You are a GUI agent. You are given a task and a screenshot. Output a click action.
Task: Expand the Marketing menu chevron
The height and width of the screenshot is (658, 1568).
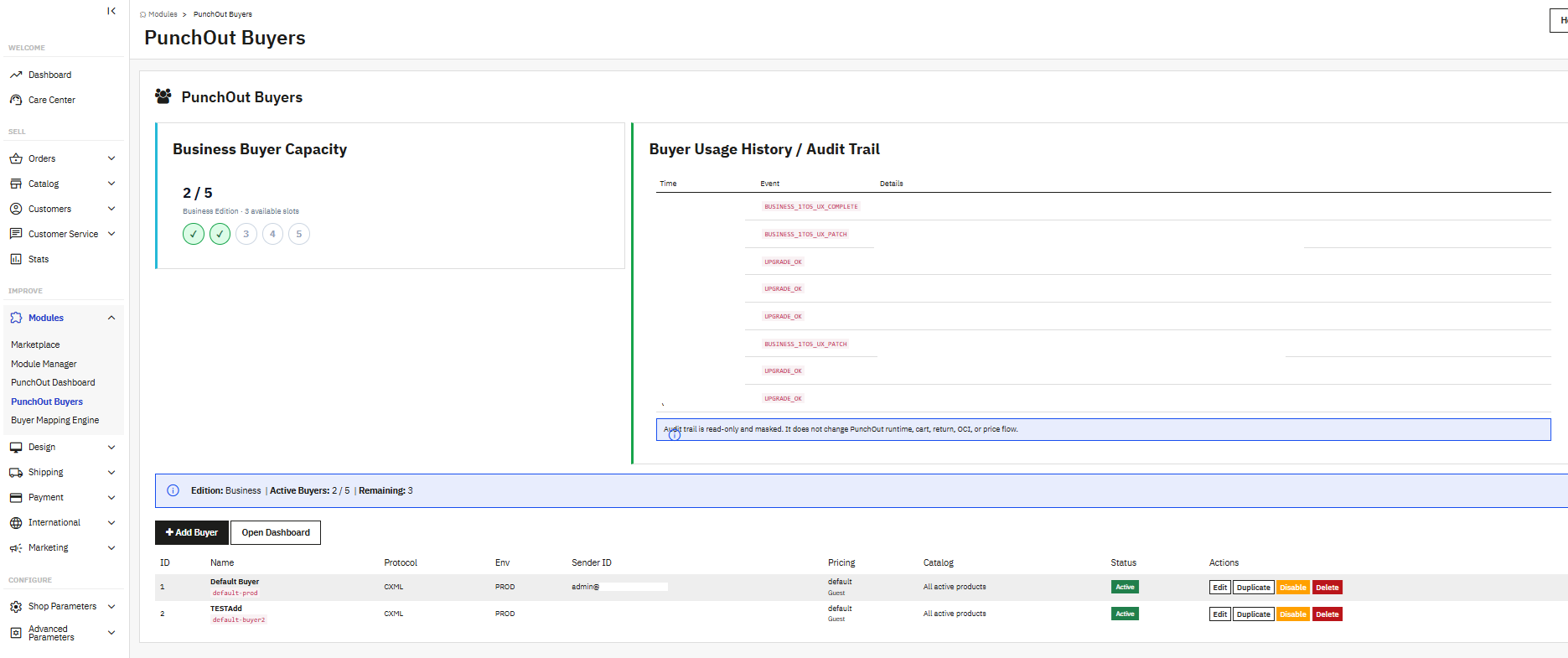111,548
